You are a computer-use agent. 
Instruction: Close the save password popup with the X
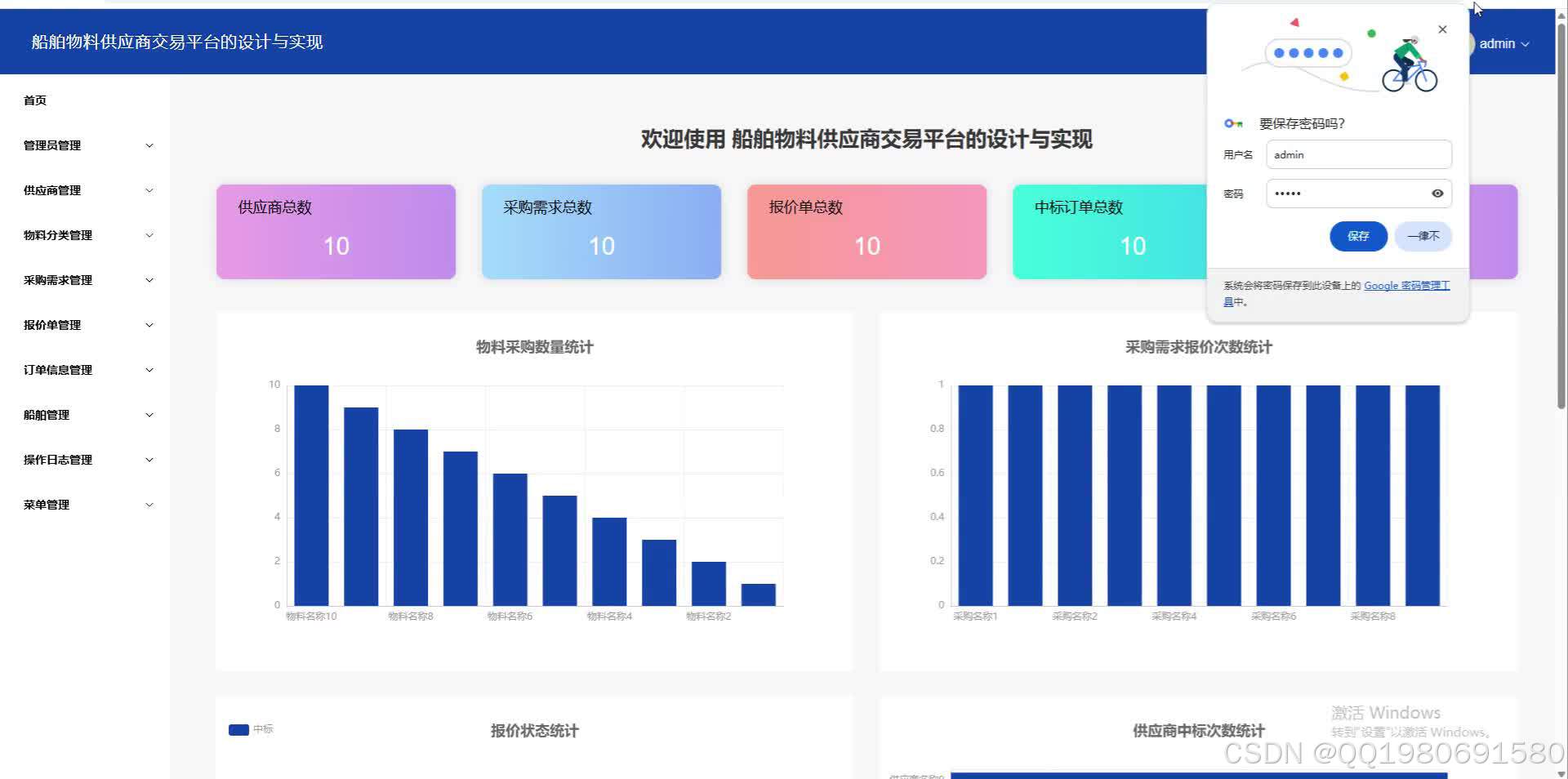[x=1442, y=29]
